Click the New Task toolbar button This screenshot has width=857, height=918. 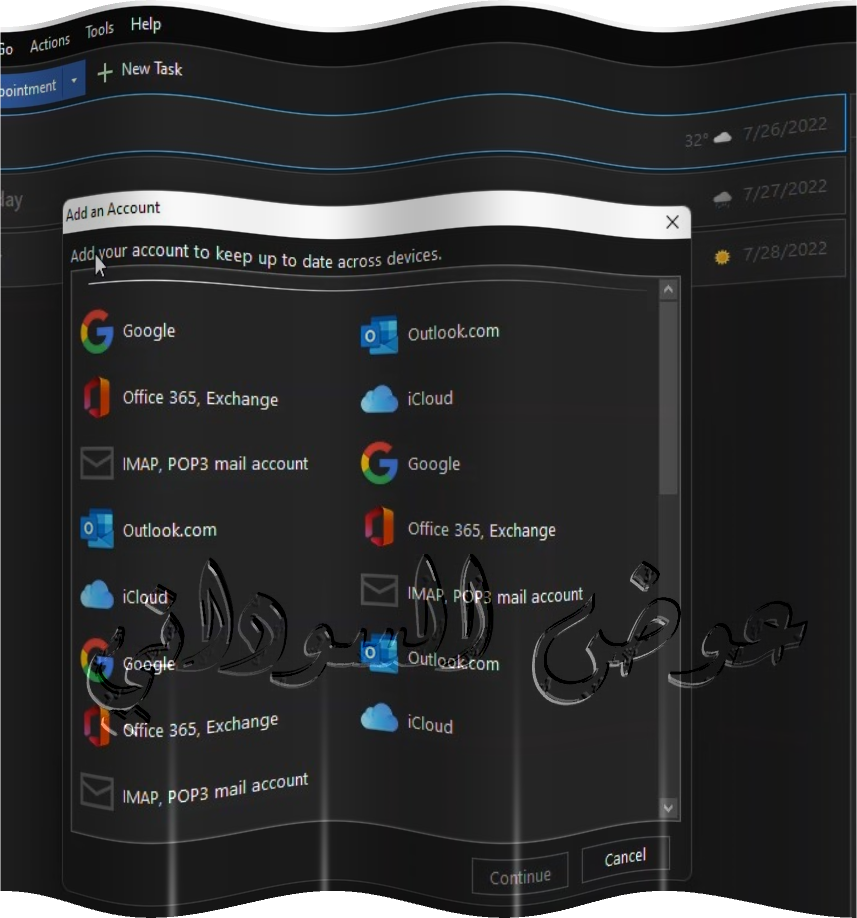point(139,70)
